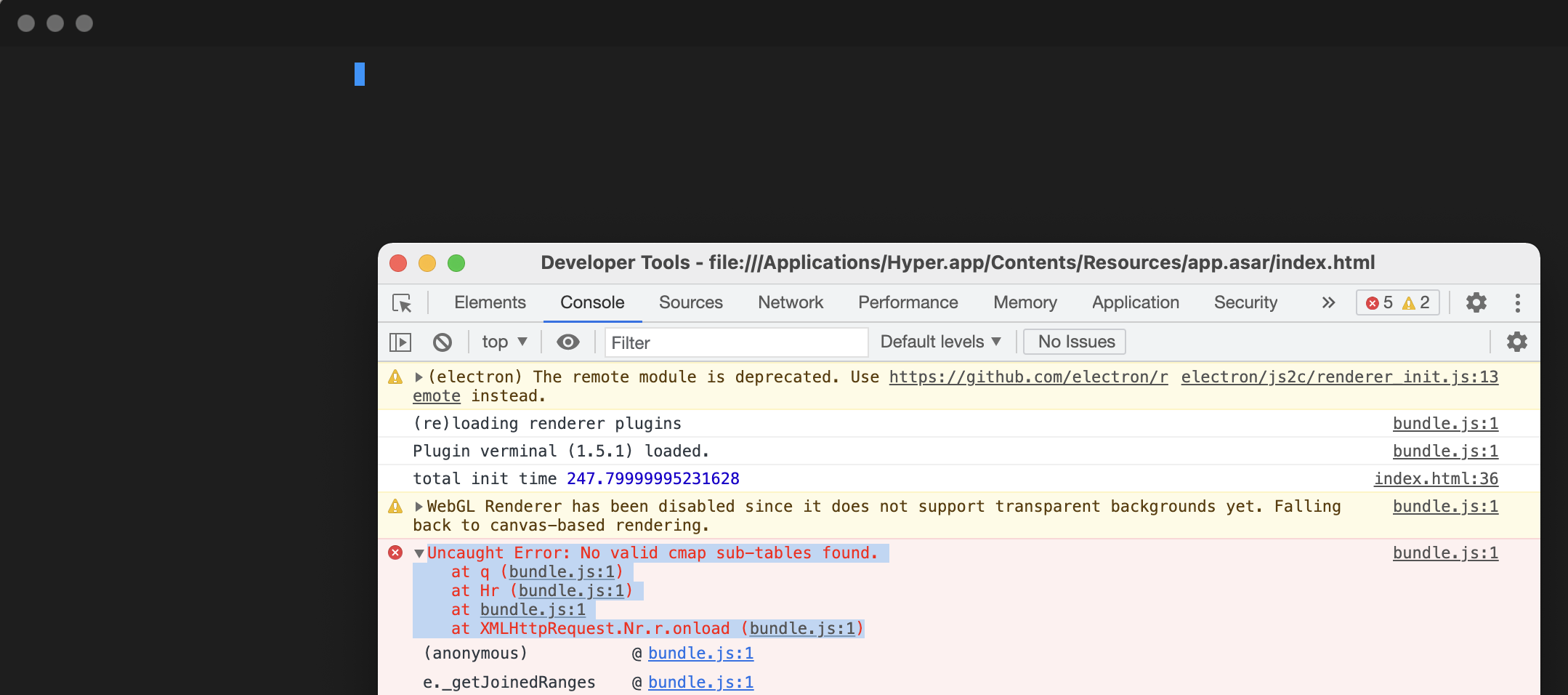Expand the WebGL Renderer warning
This screenshot has width=1568, height=695.
tap(418, 506)
